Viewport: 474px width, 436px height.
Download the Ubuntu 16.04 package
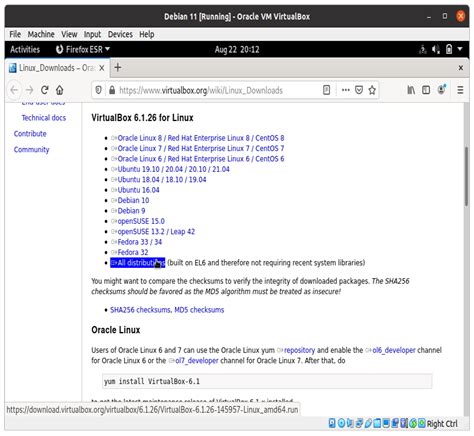pyautogui.click(x=138, y=190)
